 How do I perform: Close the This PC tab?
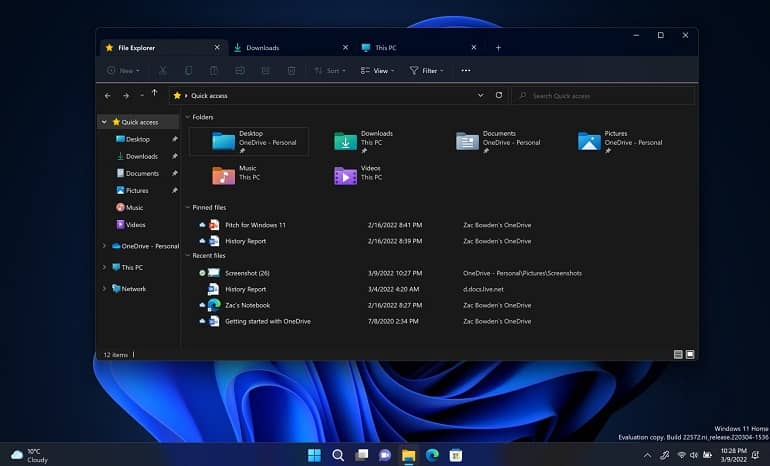473,48
